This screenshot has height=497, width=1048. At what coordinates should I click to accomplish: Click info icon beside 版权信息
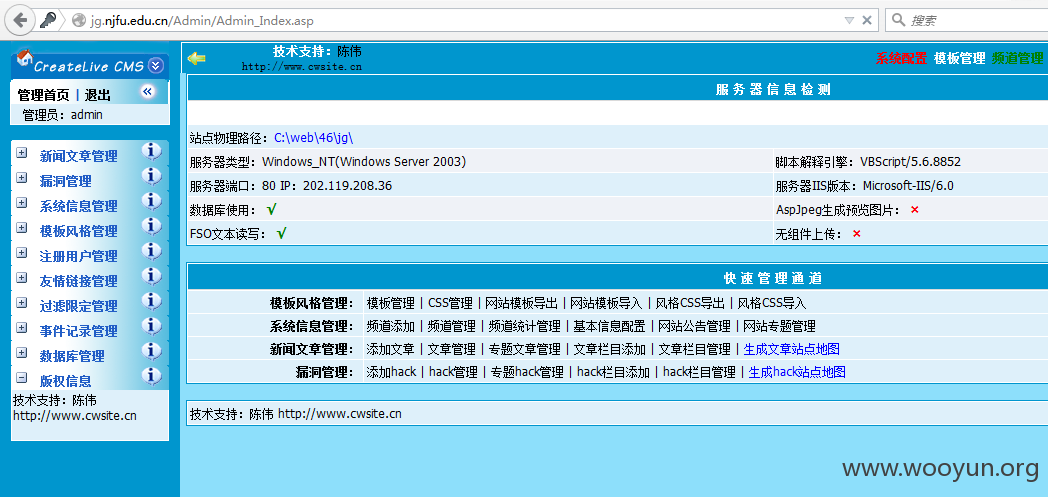click(152, 377)
